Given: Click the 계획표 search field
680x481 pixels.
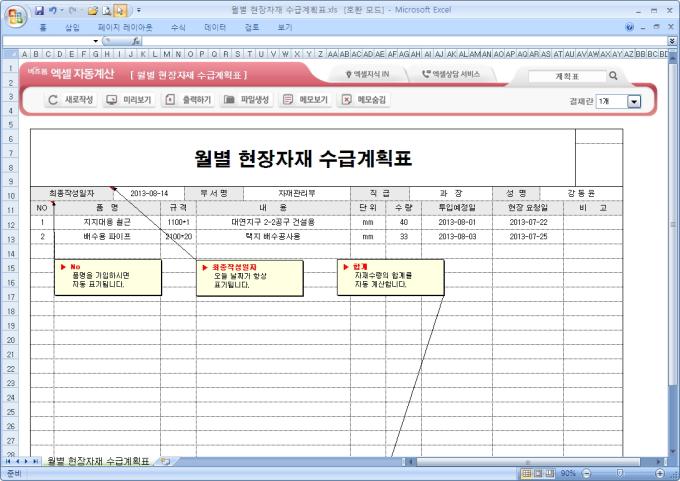Looking at the screenshot, I should tap(567, 76).
